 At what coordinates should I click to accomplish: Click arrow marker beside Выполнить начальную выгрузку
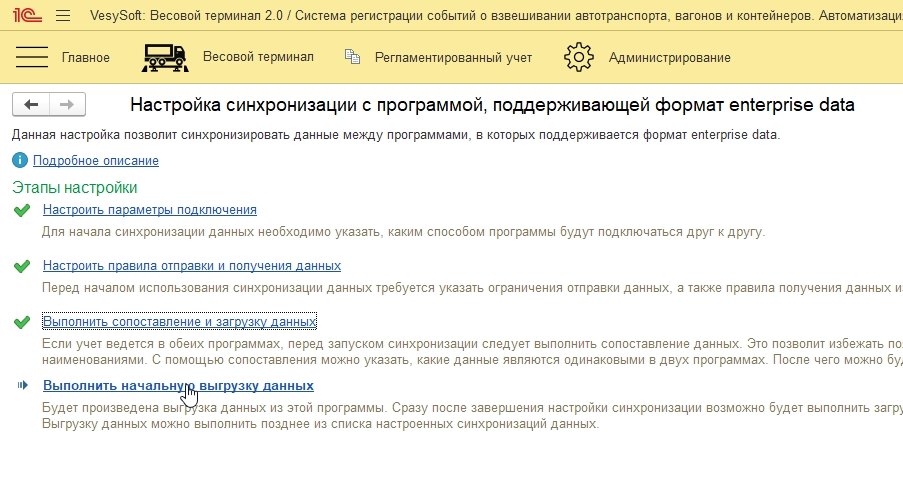pyautogui.click(x=22, y=385)
